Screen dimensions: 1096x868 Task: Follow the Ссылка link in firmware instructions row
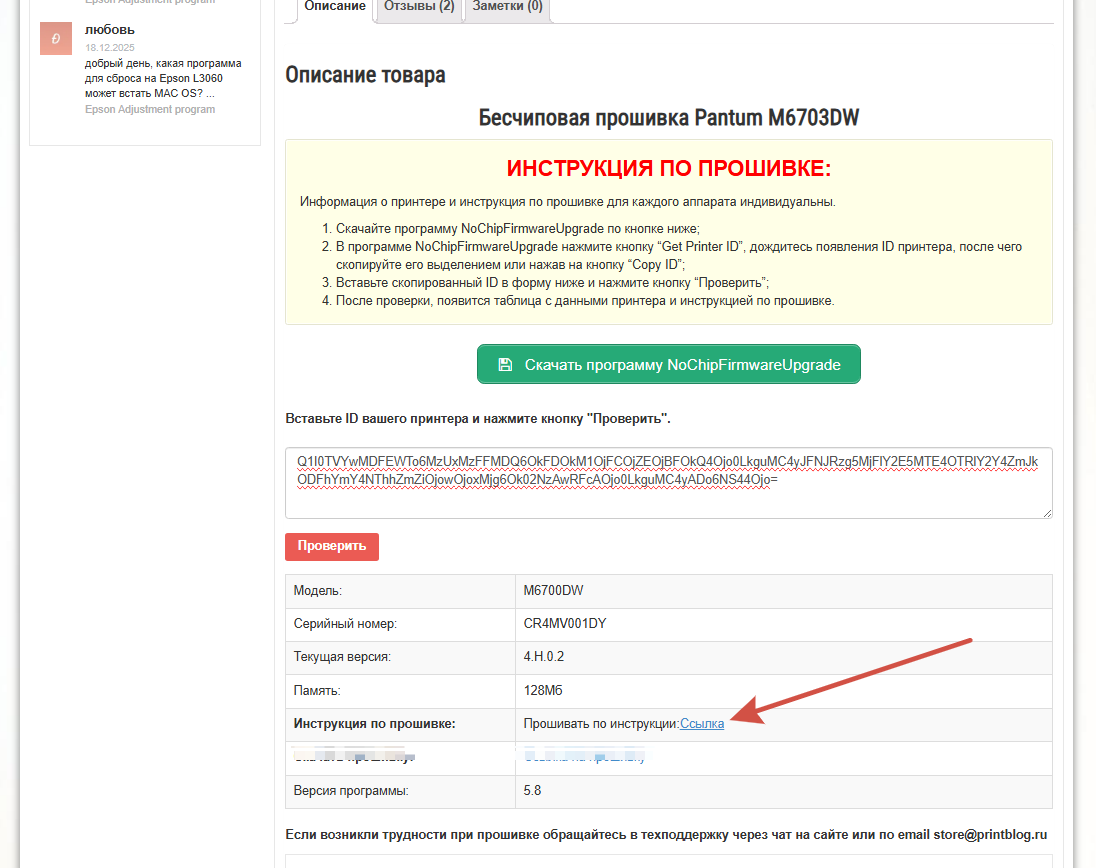click(702, 724)
